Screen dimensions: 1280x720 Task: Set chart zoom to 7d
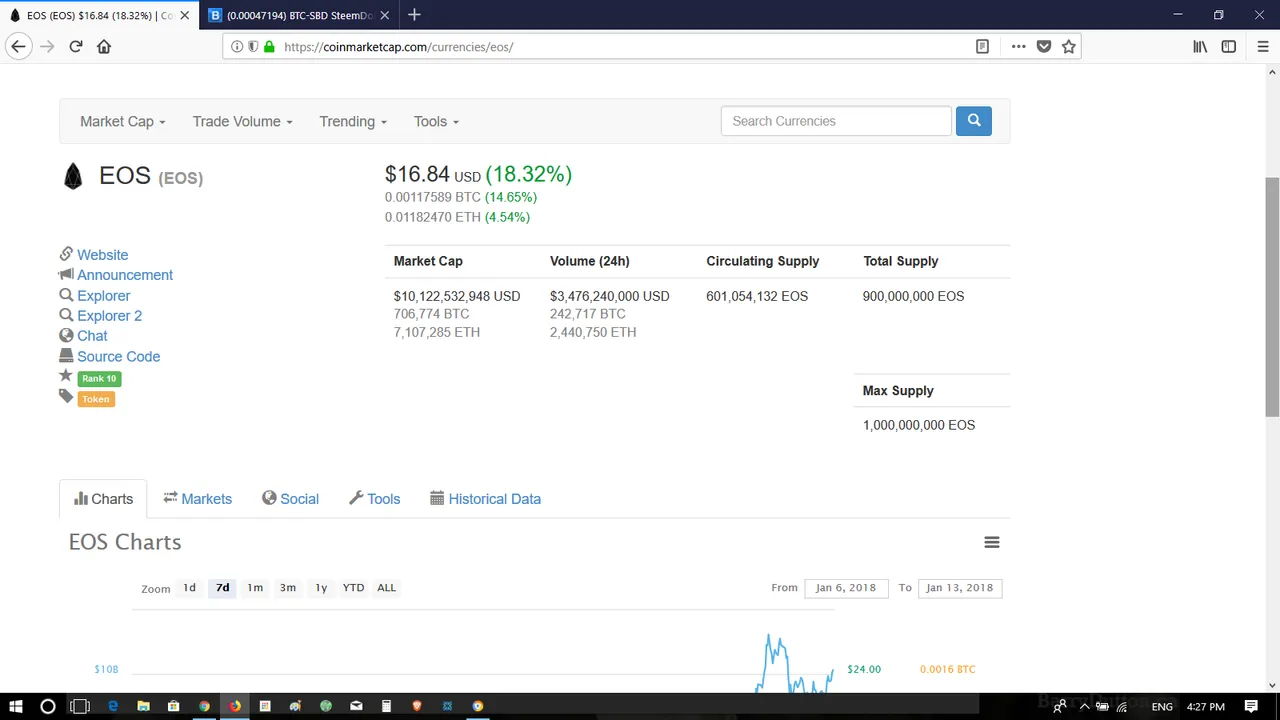[x=222, y=588]
